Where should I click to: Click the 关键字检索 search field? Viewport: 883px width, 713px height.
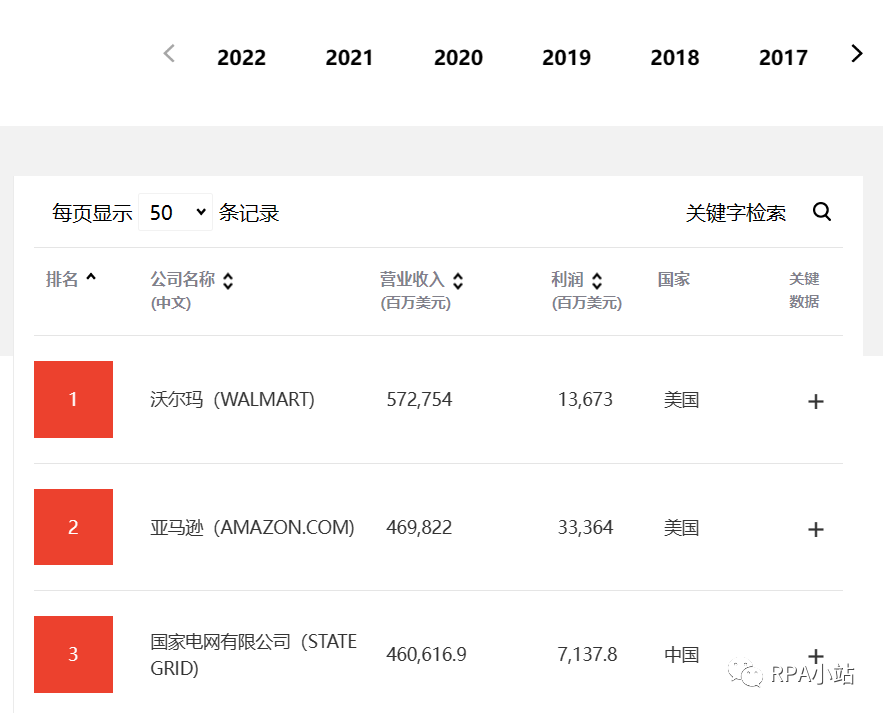pyautogui.click(x=735, y=213)
